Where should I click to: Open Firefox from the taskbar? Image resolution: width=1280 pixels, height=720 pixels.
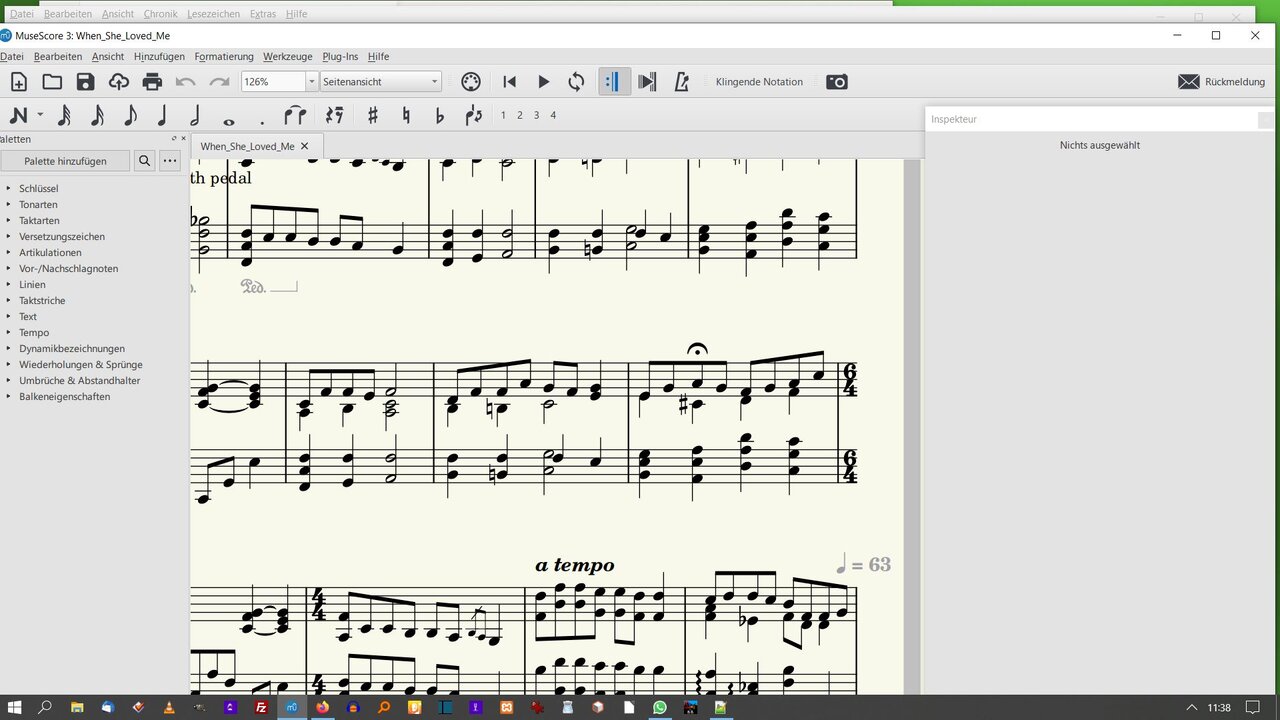tap(322, 707)
